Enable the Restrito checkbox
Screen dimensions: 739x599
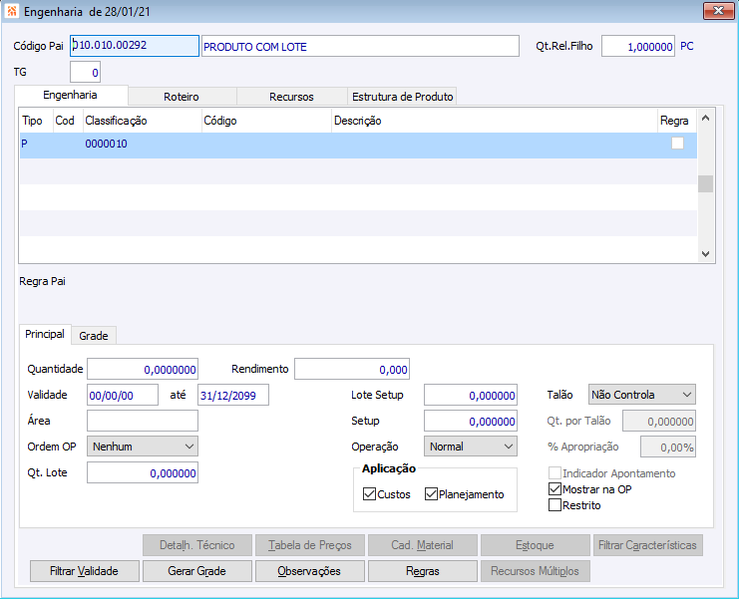pos(555,506)
